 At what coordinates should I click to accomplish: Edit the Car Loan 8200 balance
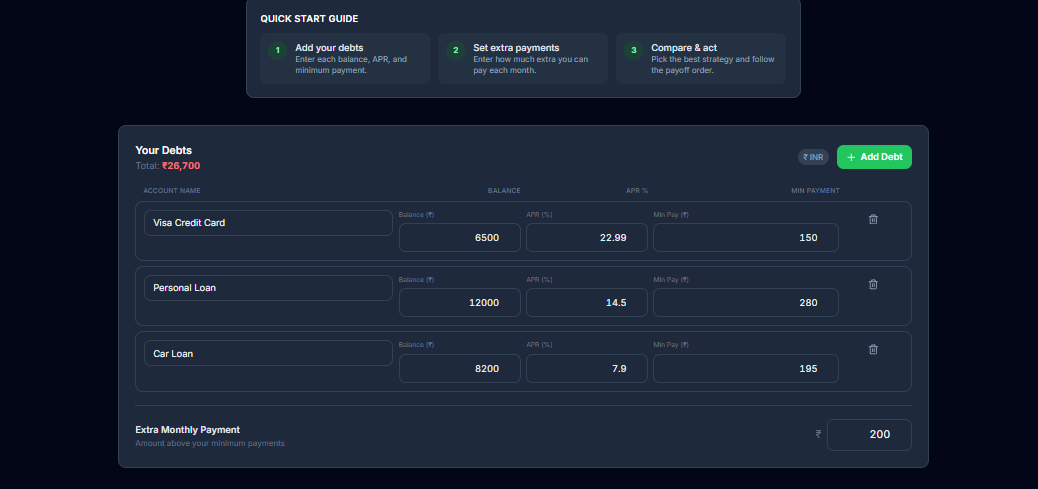459,368
